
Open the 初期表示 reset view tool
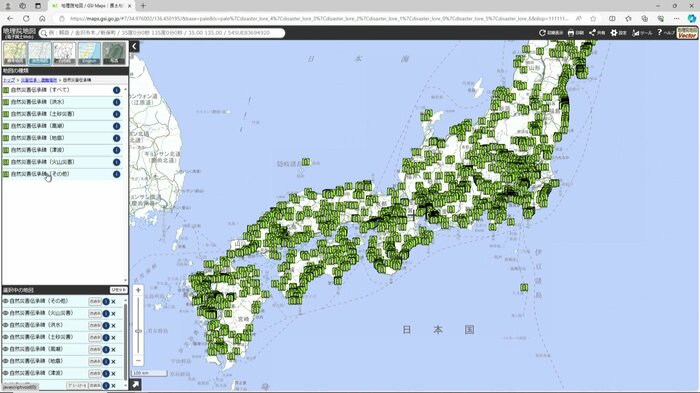tap(551, 33)
